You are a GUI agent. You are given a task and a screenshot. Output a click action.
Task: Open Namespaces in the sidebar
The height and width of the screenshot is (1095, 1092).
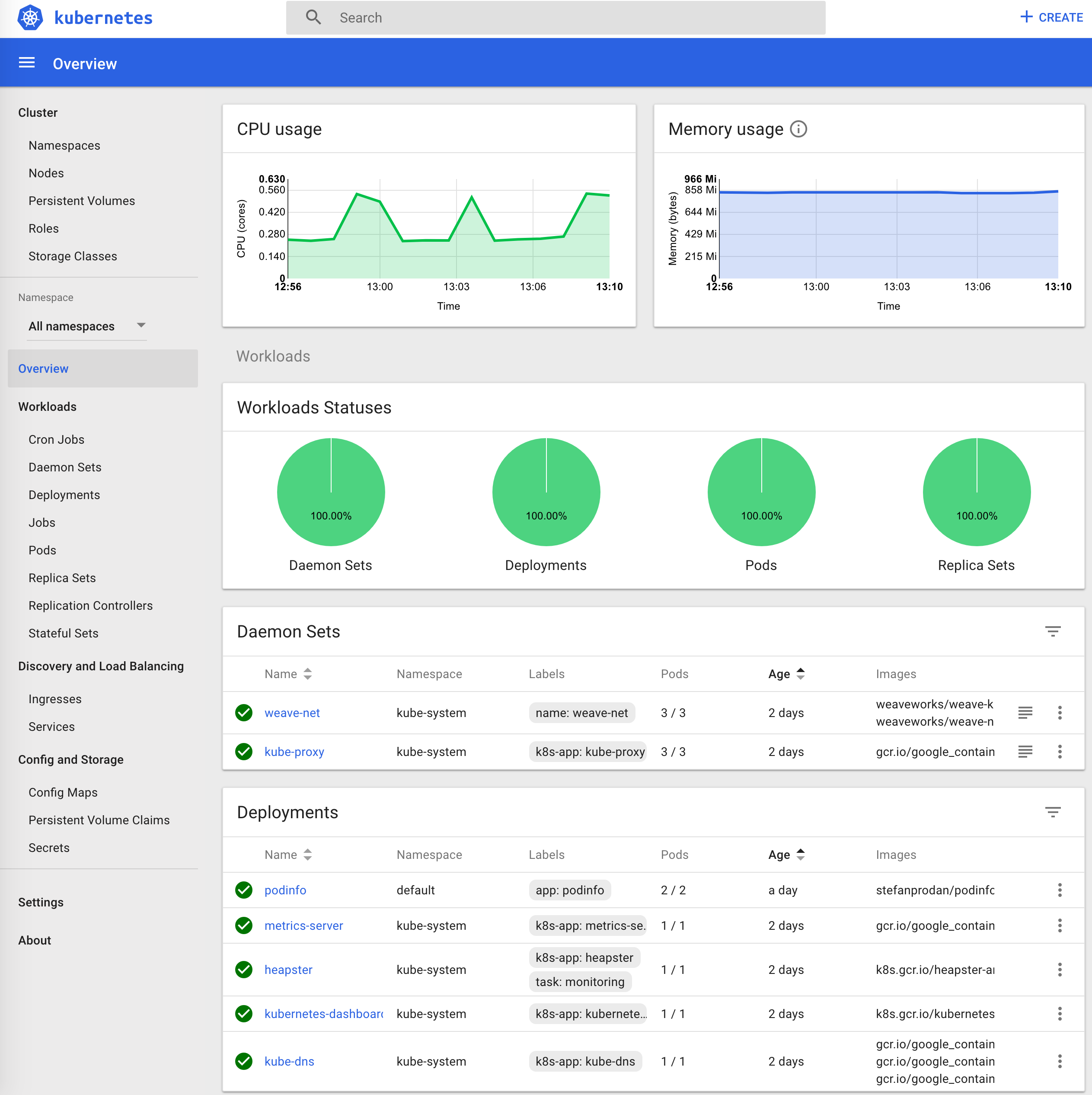point(64,146)
